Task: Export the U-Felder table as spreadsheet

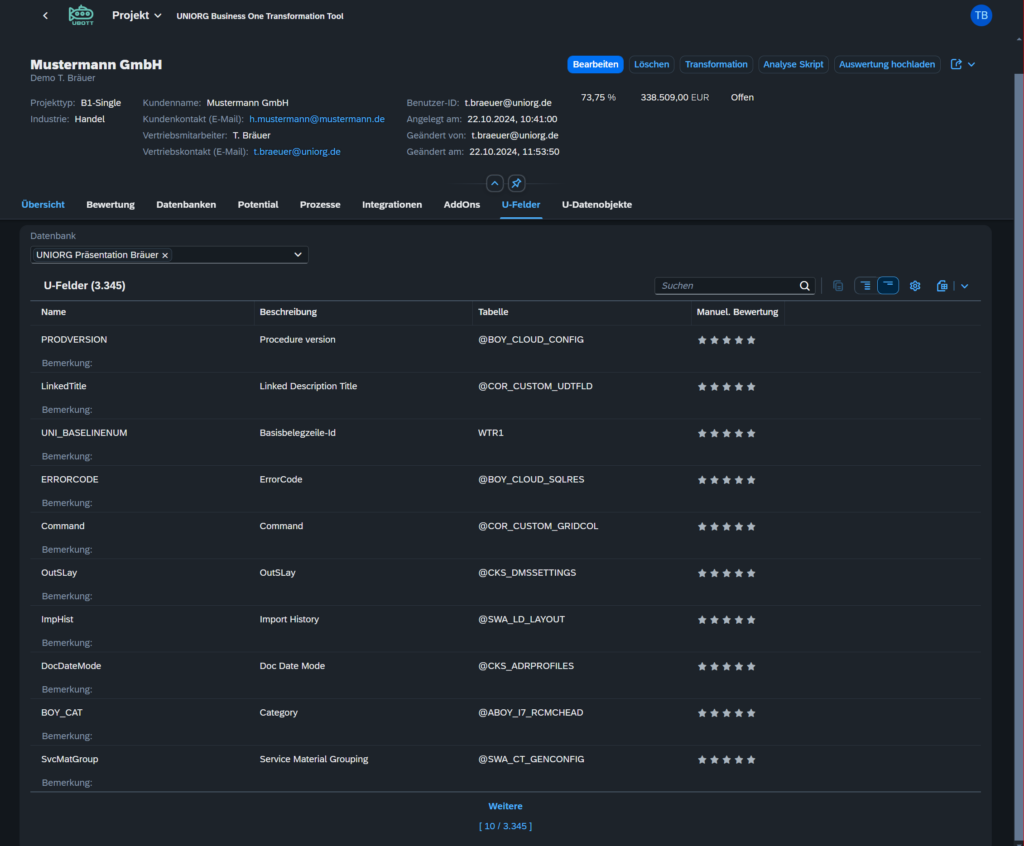Action: tap(942, 286)
